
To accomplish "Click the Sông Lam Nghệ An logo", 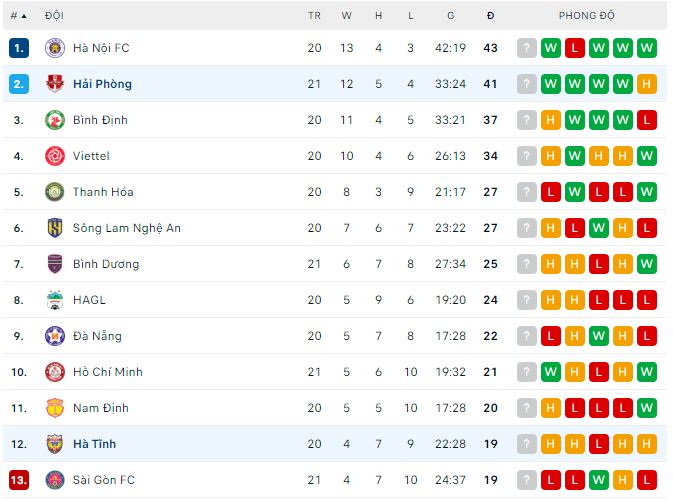I will pyautogui.click(x=54, y=228).
